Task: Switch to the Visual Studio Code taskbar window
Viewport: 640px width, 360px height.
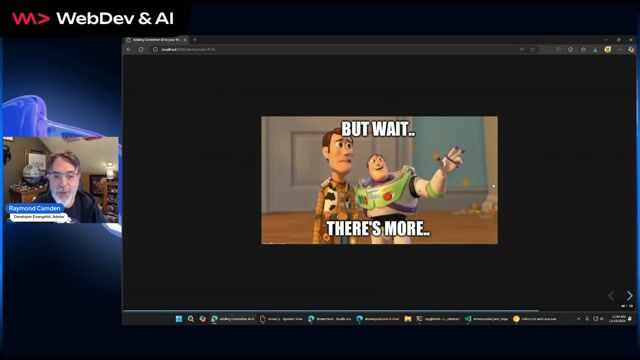Action: pyautogui.click(x=487, y=319)
